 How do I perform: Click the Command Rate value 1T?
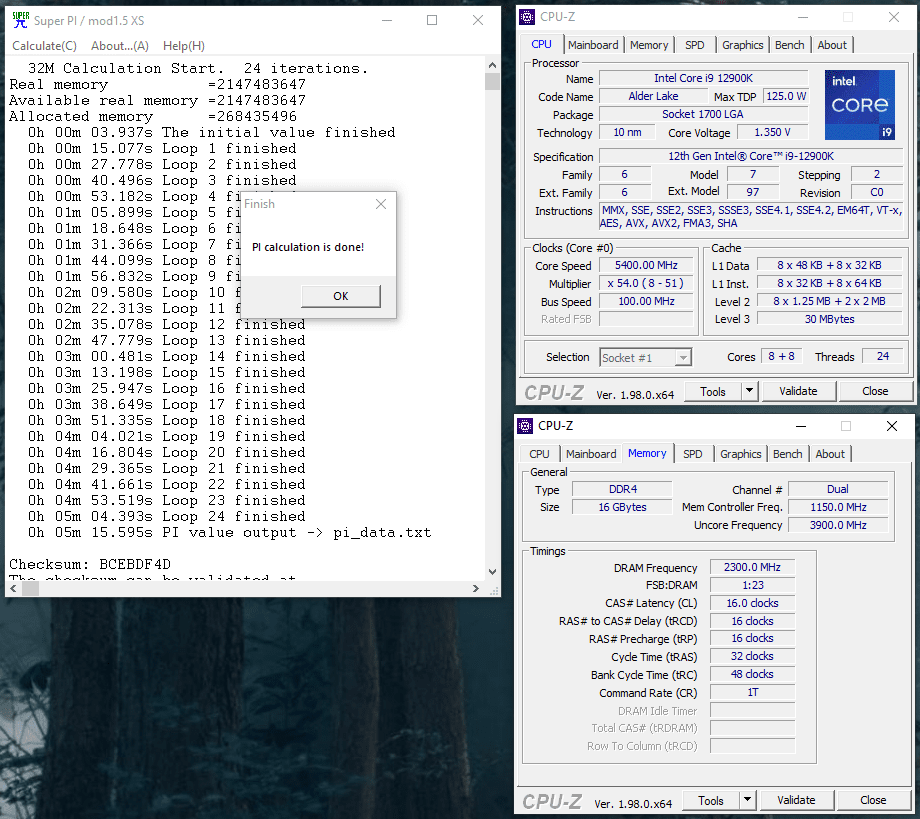point(752,693)
